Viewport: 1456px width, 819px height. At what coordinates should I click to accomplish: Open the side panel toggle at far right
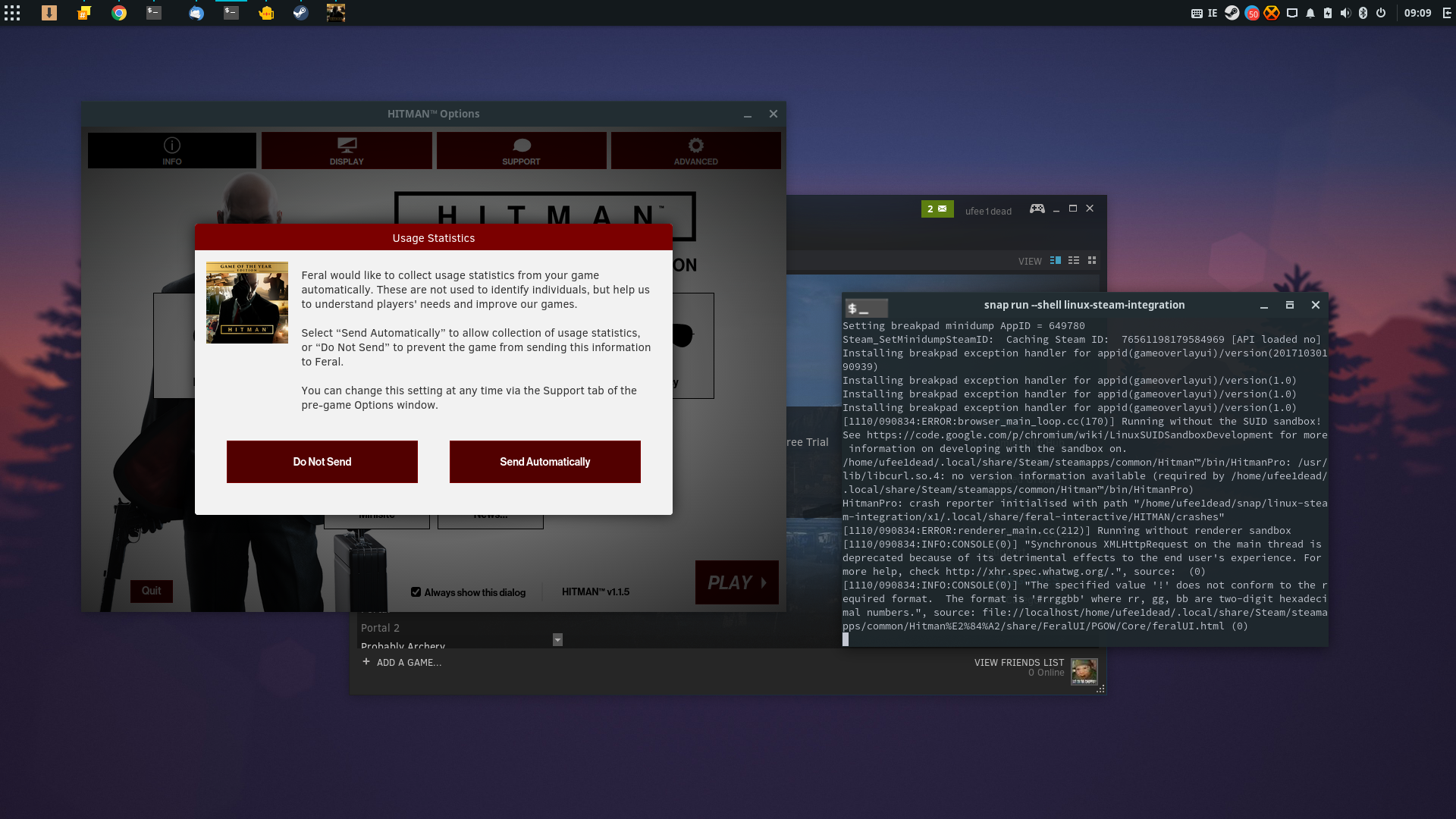tap(1447, 13)
